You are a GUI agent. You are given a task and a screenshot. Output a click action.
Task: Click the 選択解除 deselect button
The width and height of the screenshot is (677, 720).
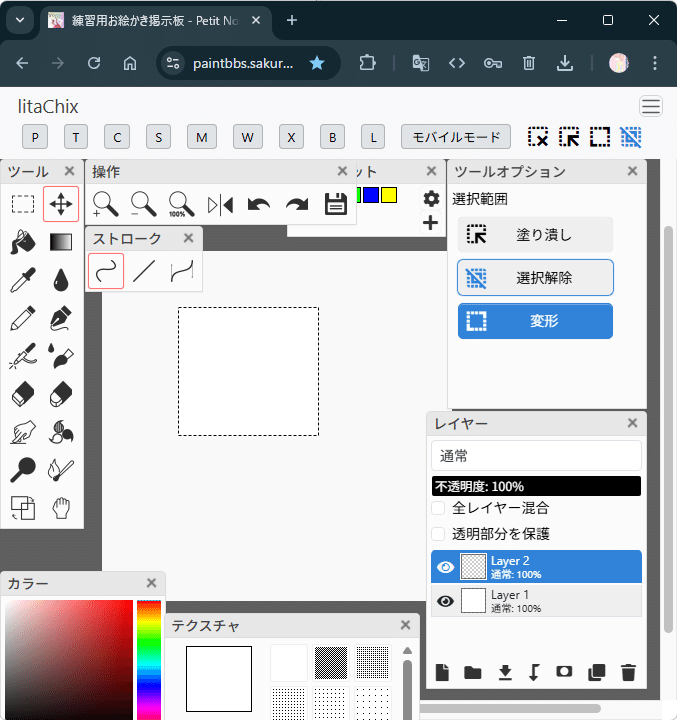pos(535,278)
